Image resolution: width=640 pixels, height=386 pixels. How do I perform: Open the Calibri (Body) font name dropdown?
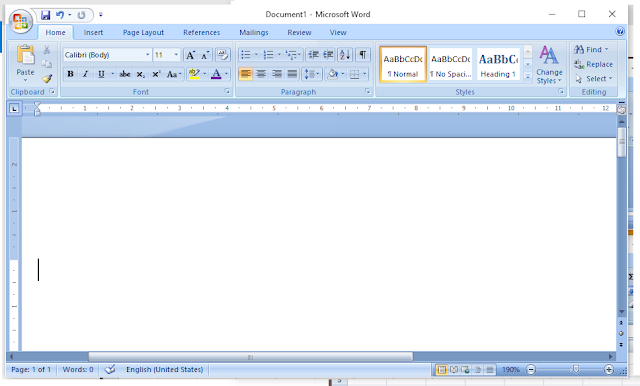147,55
